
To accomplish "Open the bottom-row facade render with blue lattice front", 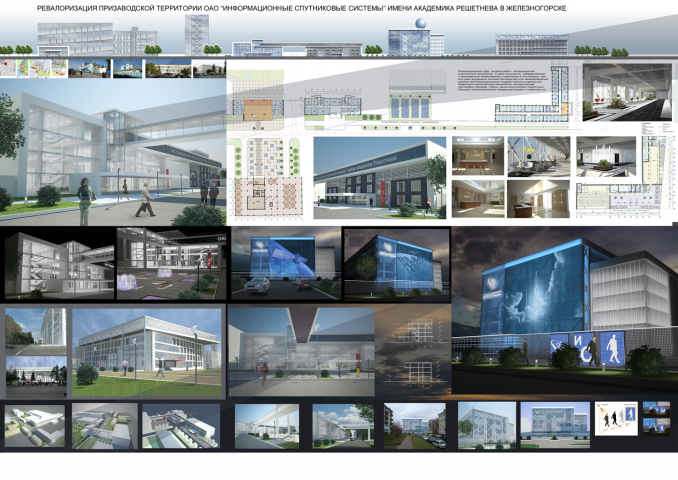I will click(555, 425).
